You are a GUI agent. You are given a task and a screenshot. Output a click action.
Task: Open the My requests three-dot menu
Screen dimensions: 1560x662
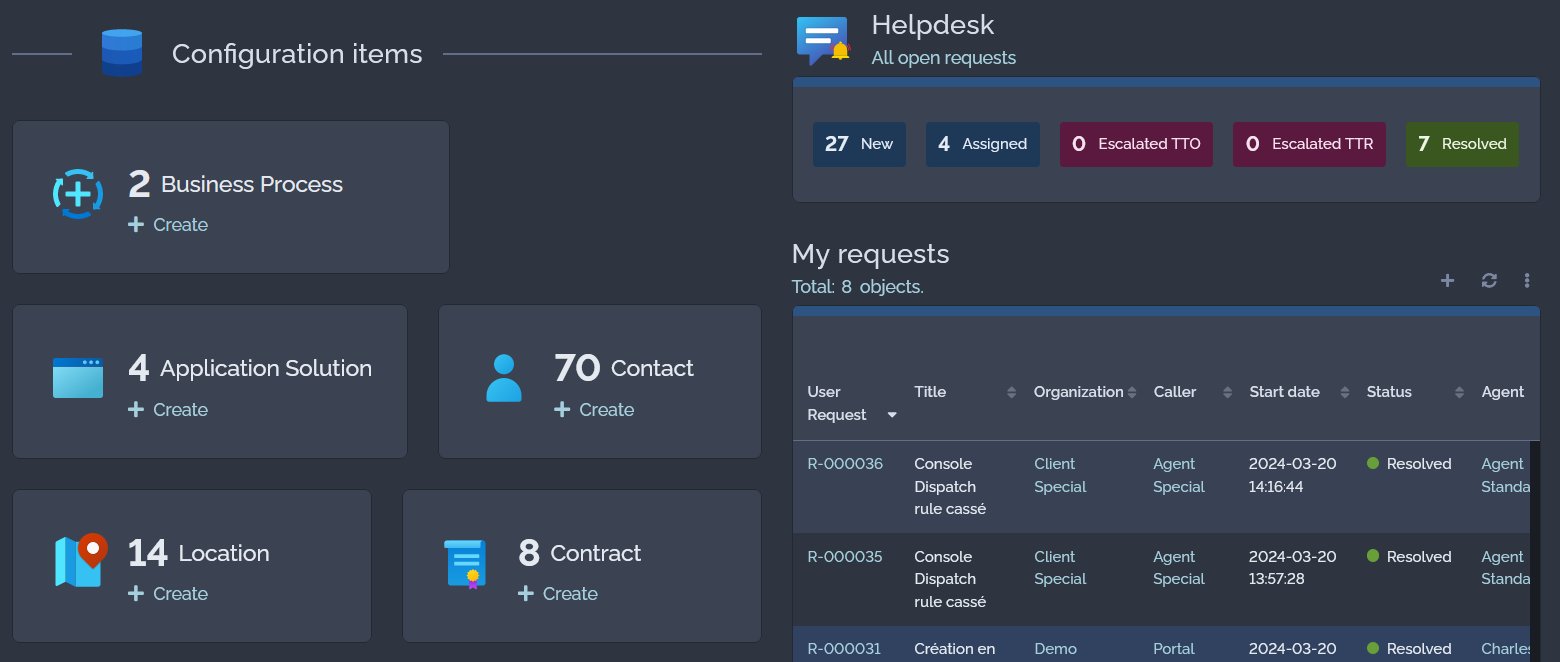pyautogui.click(x=1527, y=281)
